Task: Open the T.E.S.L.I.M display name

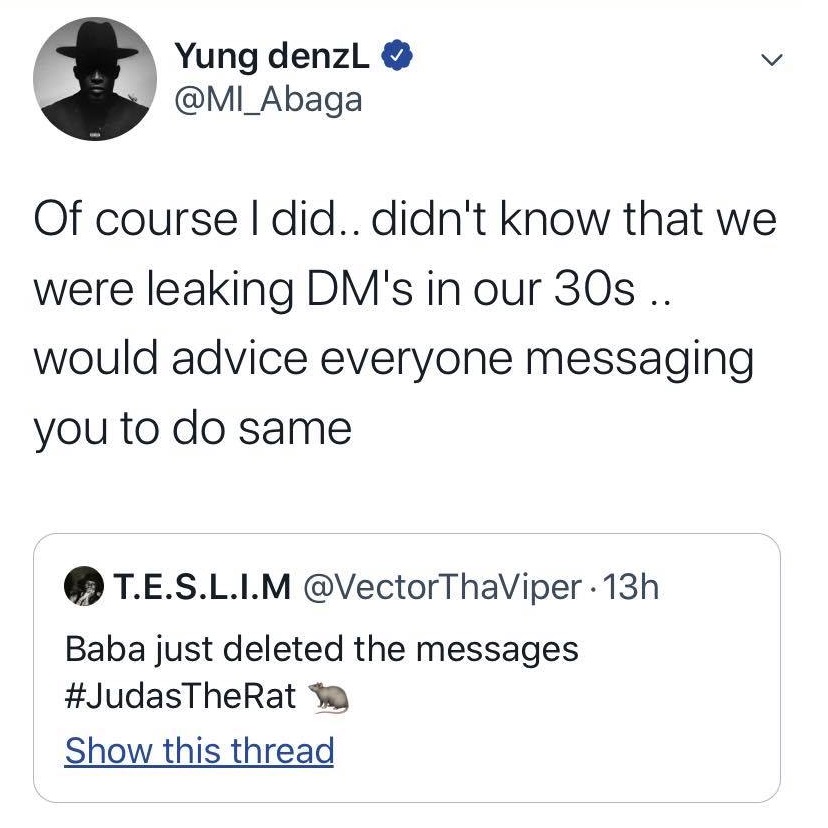Action: [x=199, y=587]
